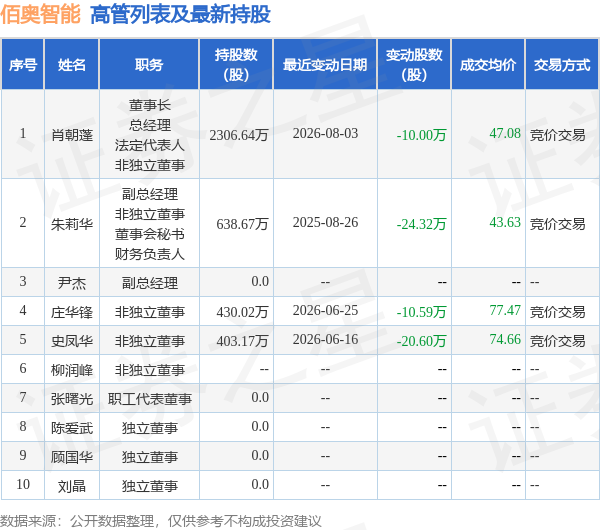Click 竞价交易 in 肖朝蓬's row
This screenshot has height=530, width=600.
pos(558,135)
